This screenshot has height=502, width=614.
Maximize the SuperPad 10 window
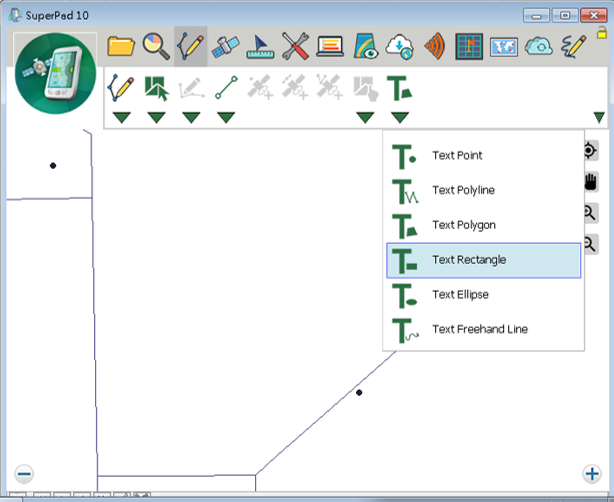565,16
